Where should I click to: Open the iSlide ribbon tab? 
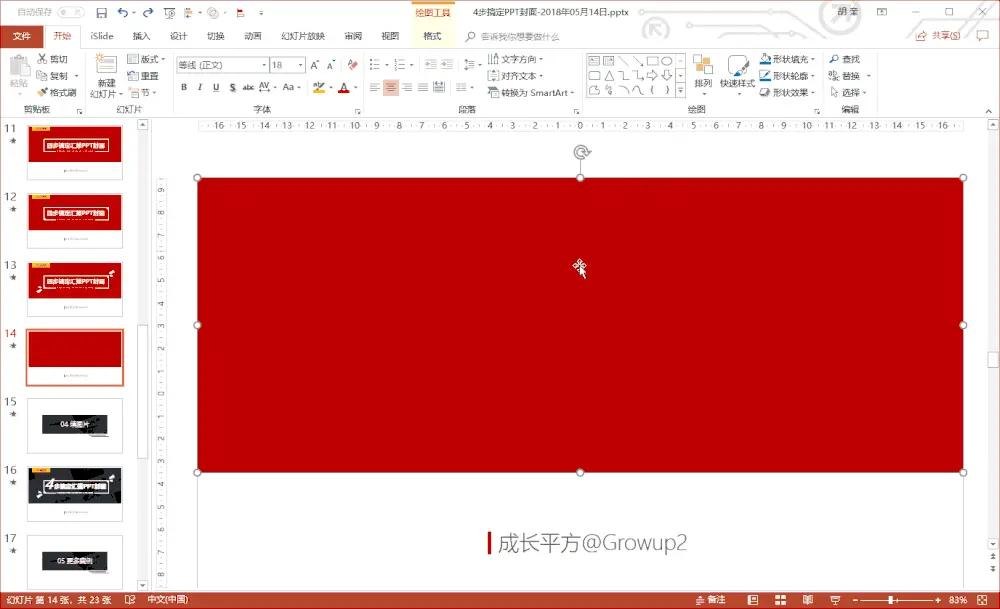(102, 36)
